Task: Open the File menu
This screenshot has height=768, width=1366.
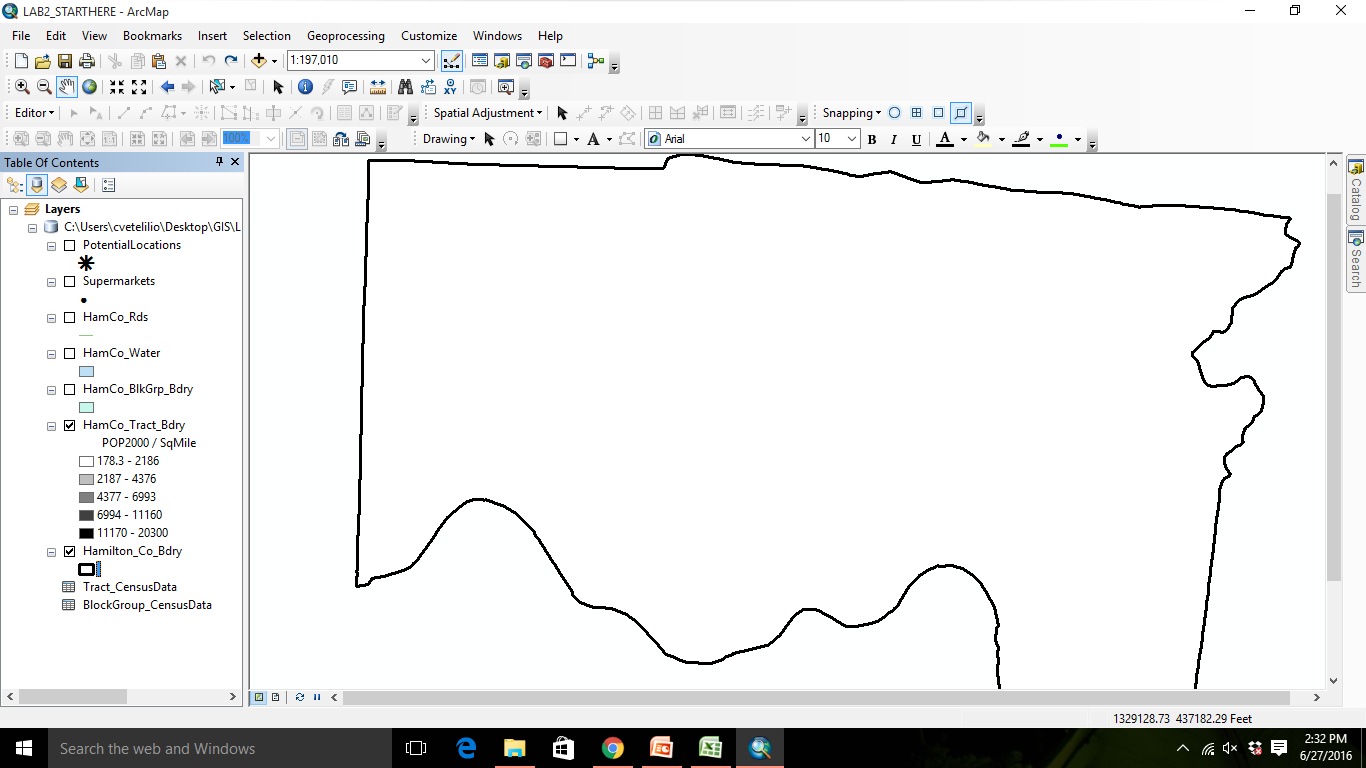Action: tap(21, 36)
